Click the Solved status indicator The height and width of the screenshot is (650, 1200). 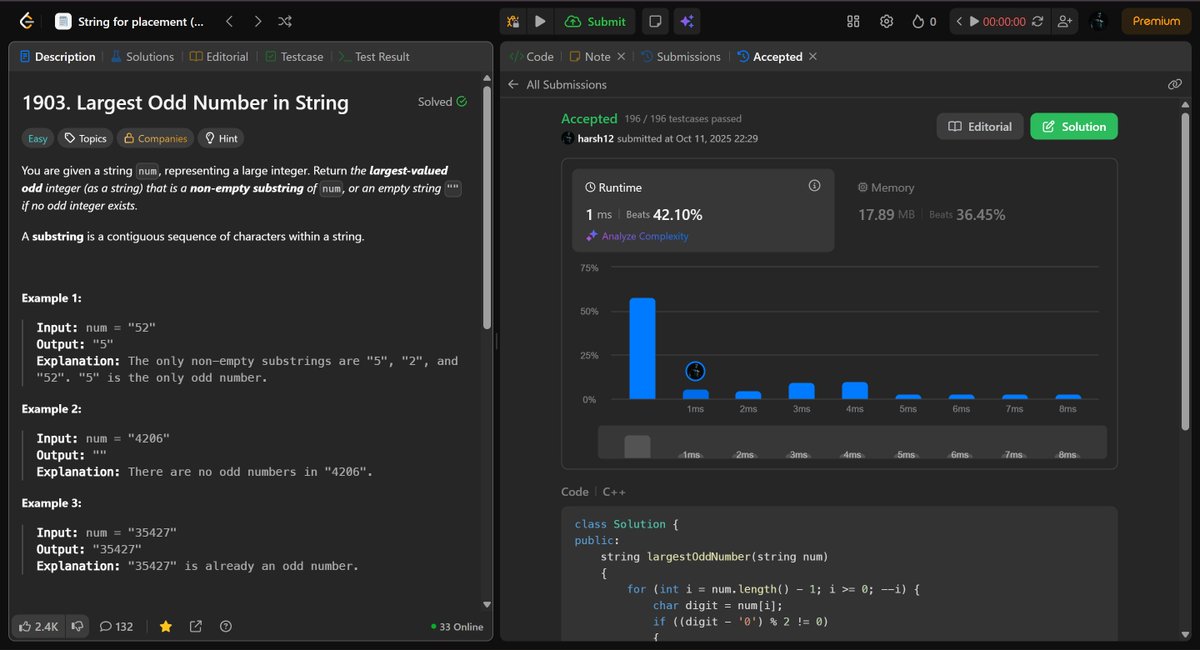(x=442, y=102)
